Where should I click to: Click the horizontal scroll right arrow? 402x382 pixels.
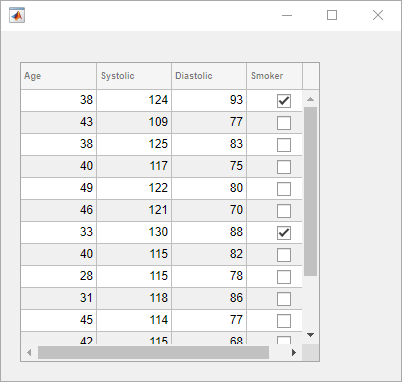[x=294, y=352]
